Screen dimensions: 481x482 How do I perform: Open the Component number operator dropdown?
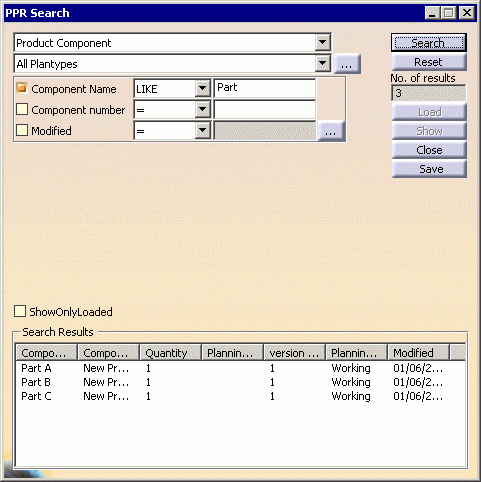[x=203, y=109]
